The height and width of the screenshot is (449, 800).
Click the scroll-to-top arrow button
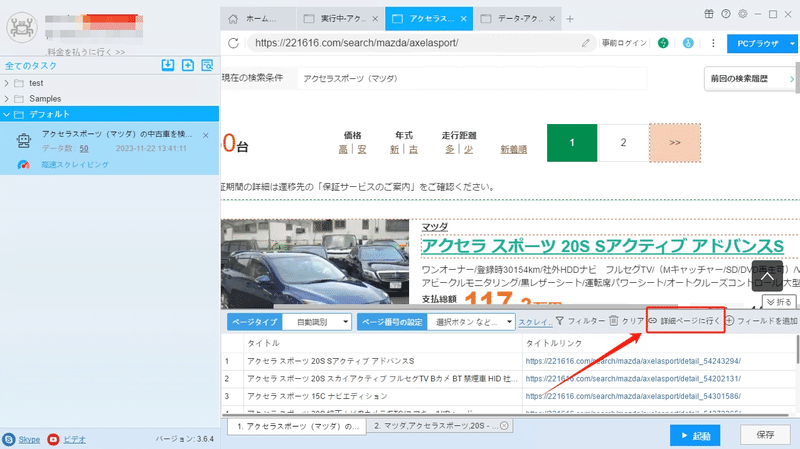[767, 276]
